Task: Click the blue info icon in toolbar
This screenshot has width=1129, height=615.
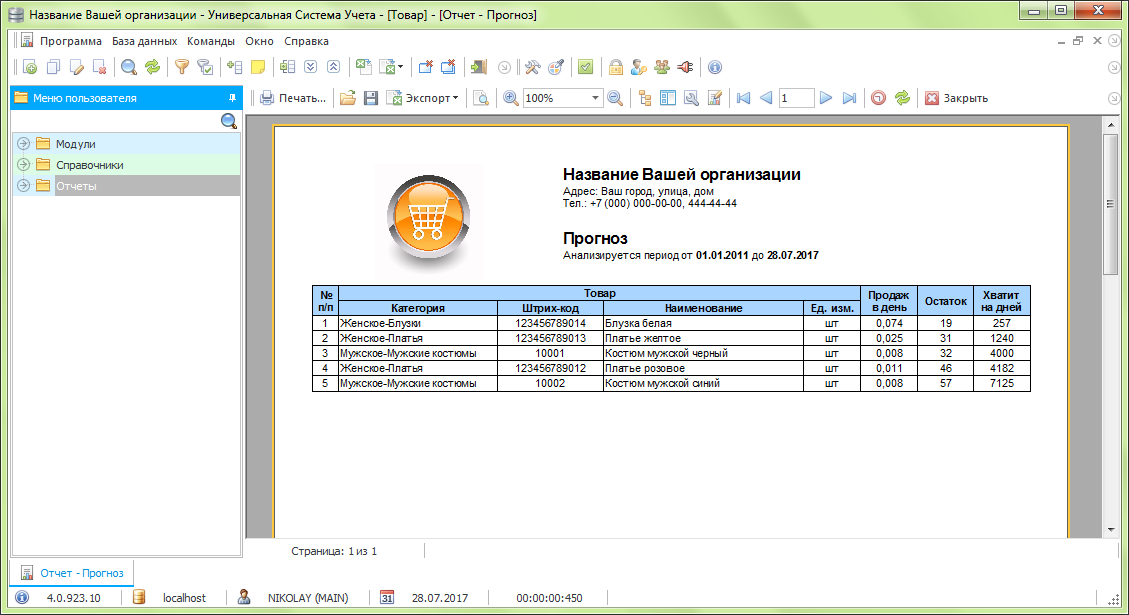Action: [714, 67]
